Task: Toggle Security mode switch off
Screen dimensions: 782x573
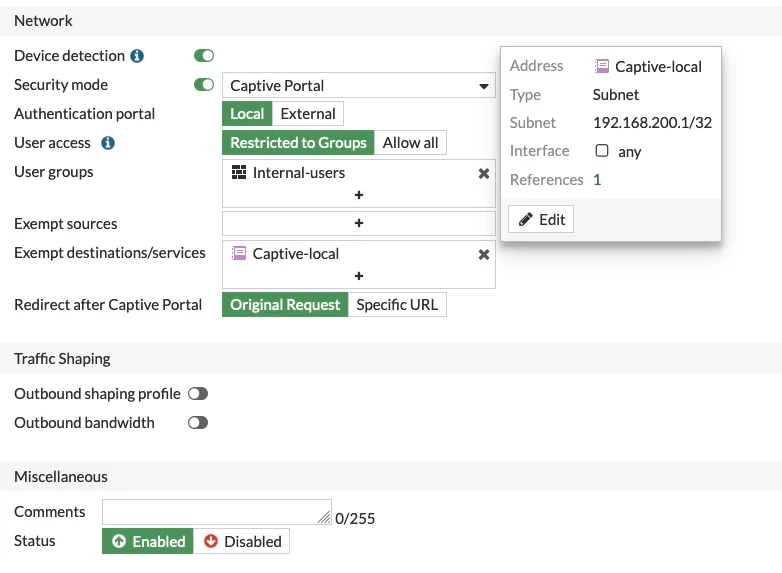Action: [x=204, y=85]
